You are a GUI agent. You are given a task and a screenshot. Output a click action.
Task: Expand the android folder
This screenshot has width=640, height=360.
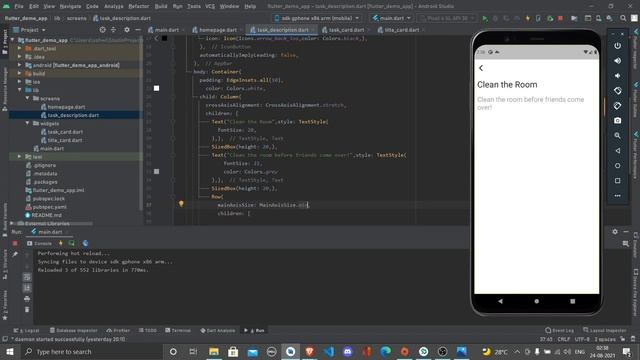pos(20,65)
